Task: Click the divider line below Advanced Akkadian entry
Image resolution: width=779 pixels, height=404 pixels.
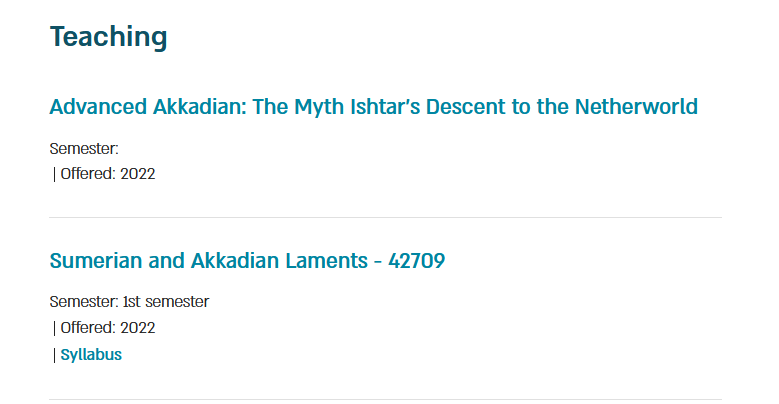Action: point(386,217)
